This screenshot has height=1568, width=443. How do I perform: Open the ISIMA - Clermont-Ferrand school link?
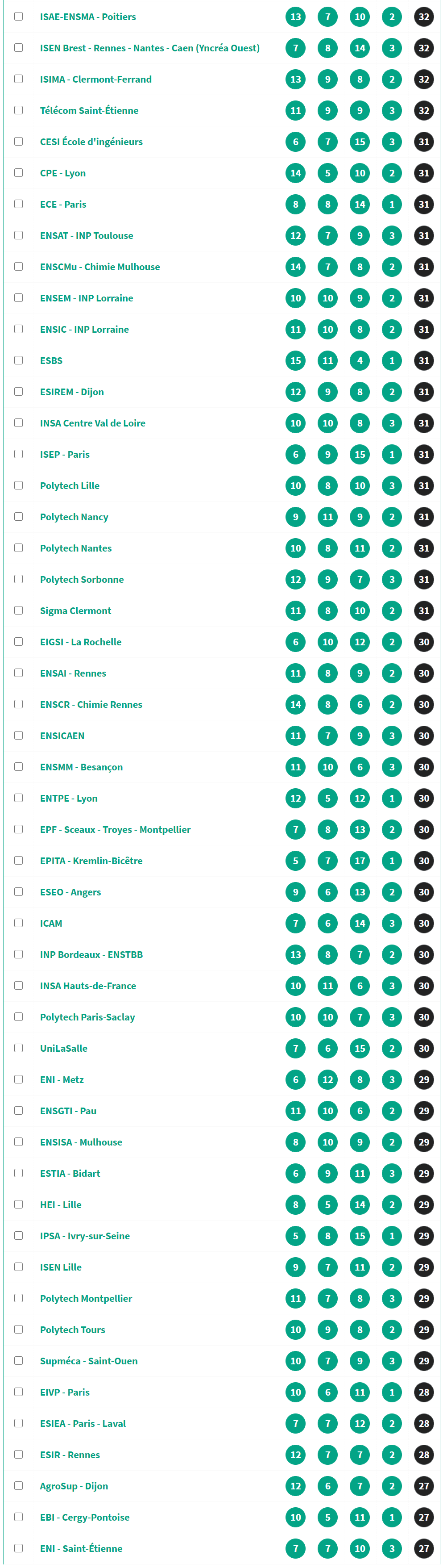click(95, 79)
